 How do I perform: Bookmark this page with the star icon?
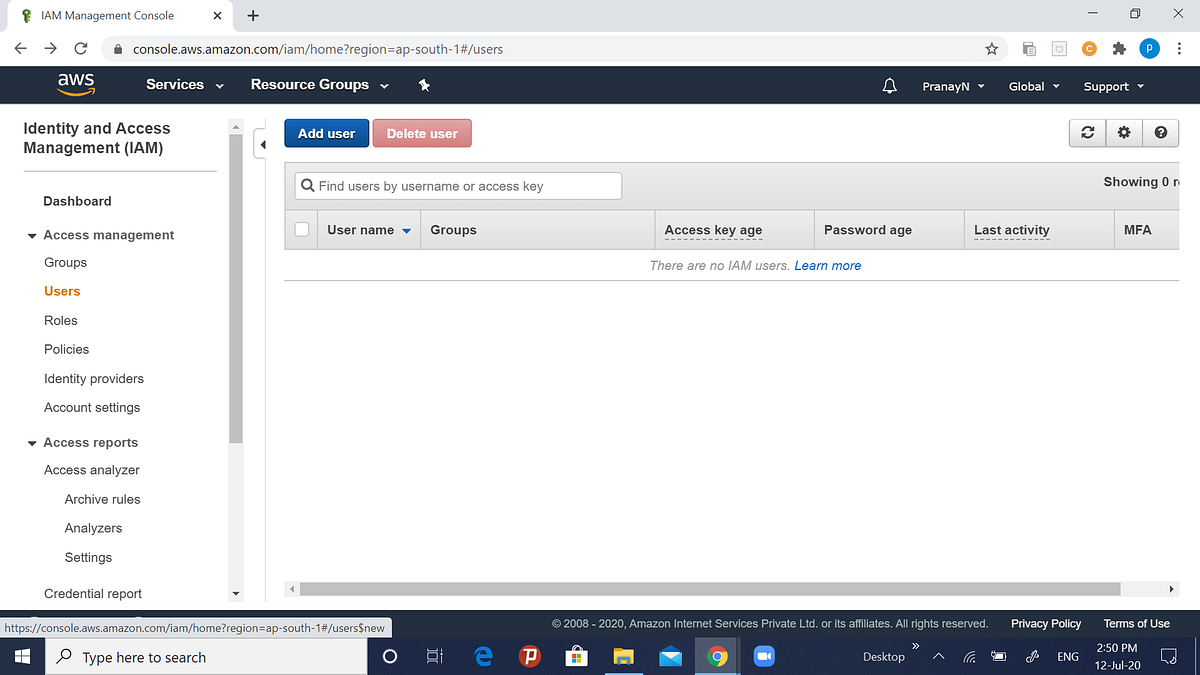pos(991,48)
